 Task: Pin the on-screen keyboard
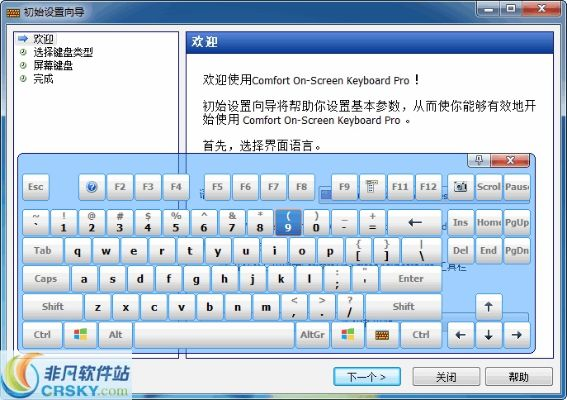(479, 160)
